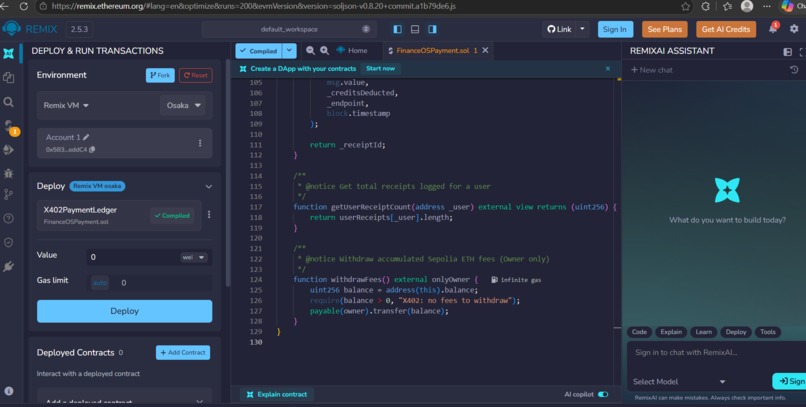Open wei unit dropdown
The image size is (806, 407).
194,257
